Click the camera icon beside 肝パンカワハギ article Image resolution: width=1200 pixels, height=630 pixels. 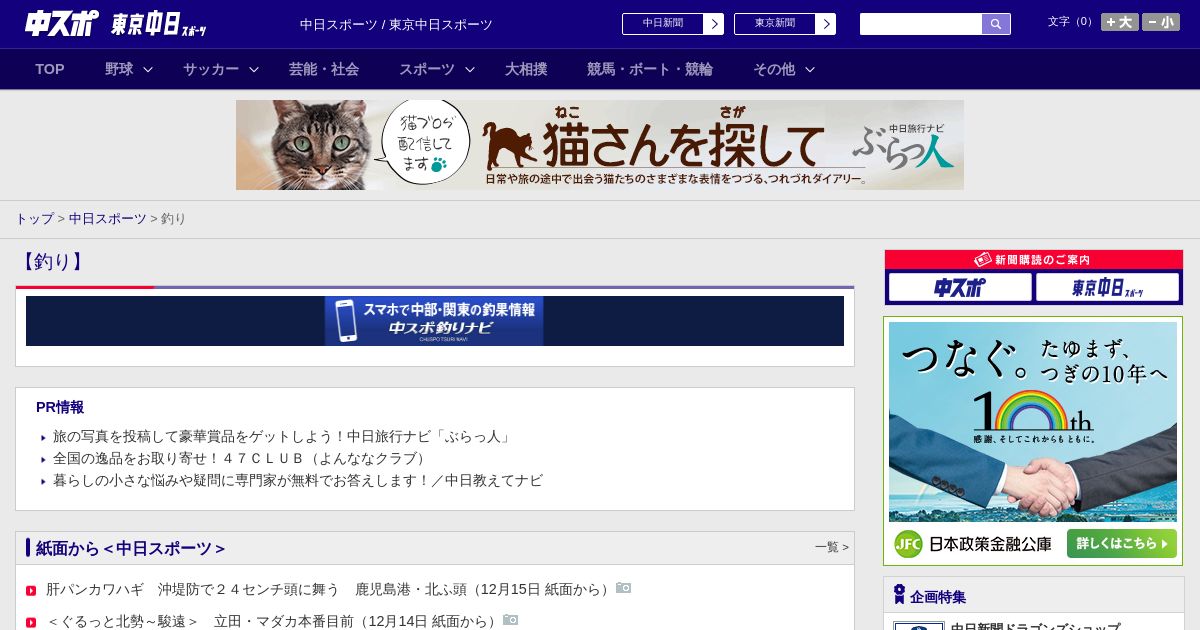[623, 588]
